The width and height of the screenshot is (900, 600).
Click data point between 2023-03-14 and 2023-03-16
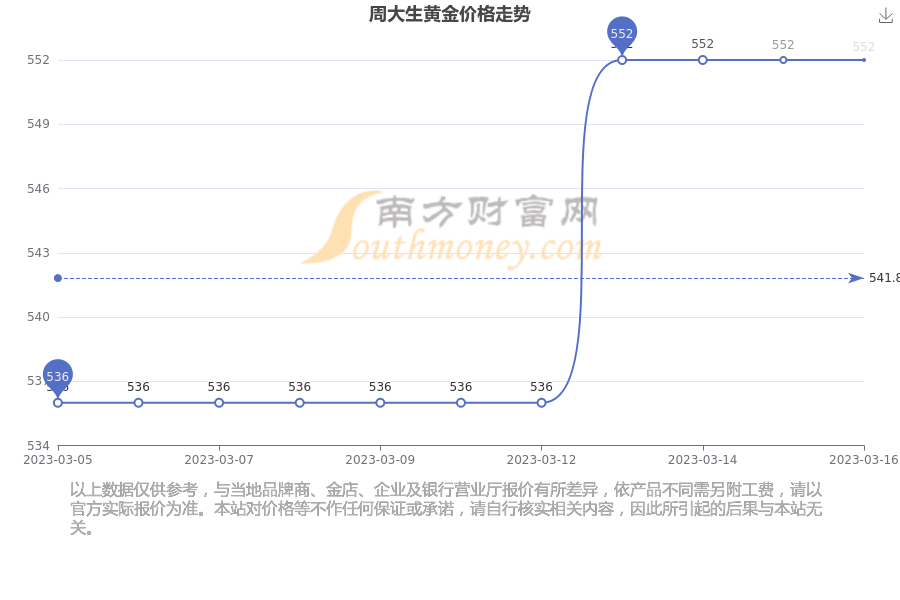click(783, 60)
